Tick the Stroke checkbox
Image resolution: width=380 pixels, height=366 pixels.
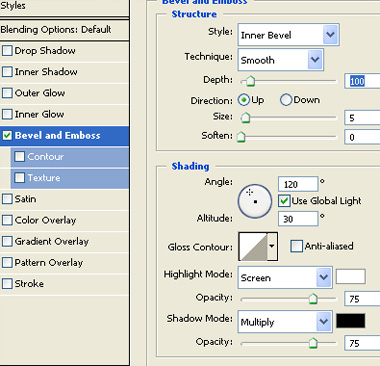(7, 284)
